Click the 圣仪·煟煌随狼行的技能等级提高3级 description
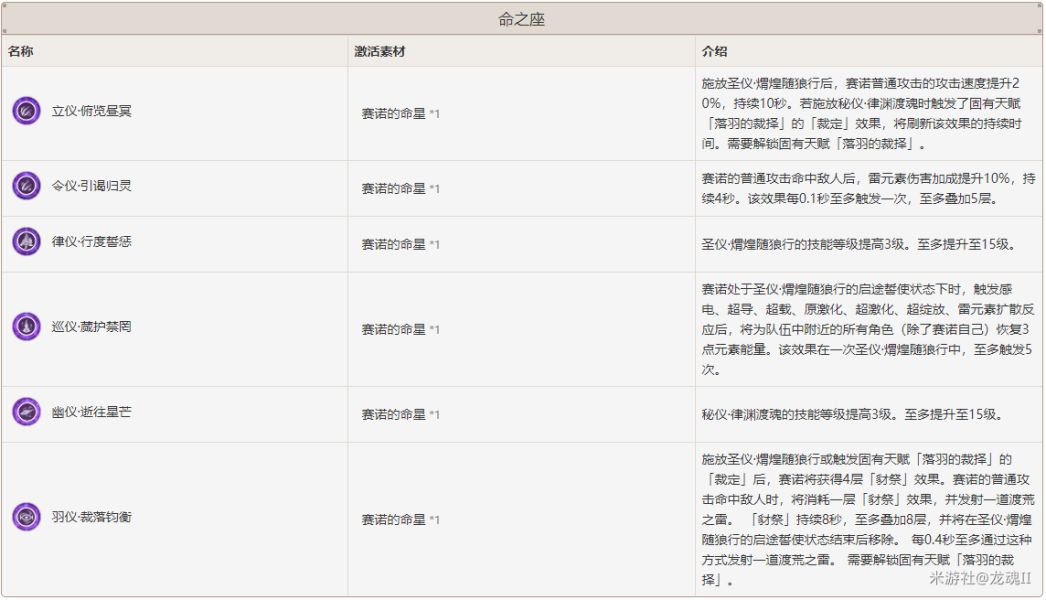 [x=860, y=244]
